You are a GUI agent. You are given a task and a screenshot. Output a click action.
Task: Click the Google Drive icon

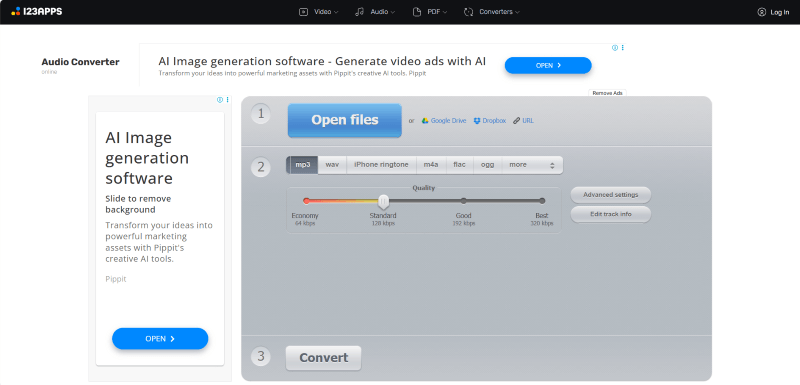tap(425, 121)
